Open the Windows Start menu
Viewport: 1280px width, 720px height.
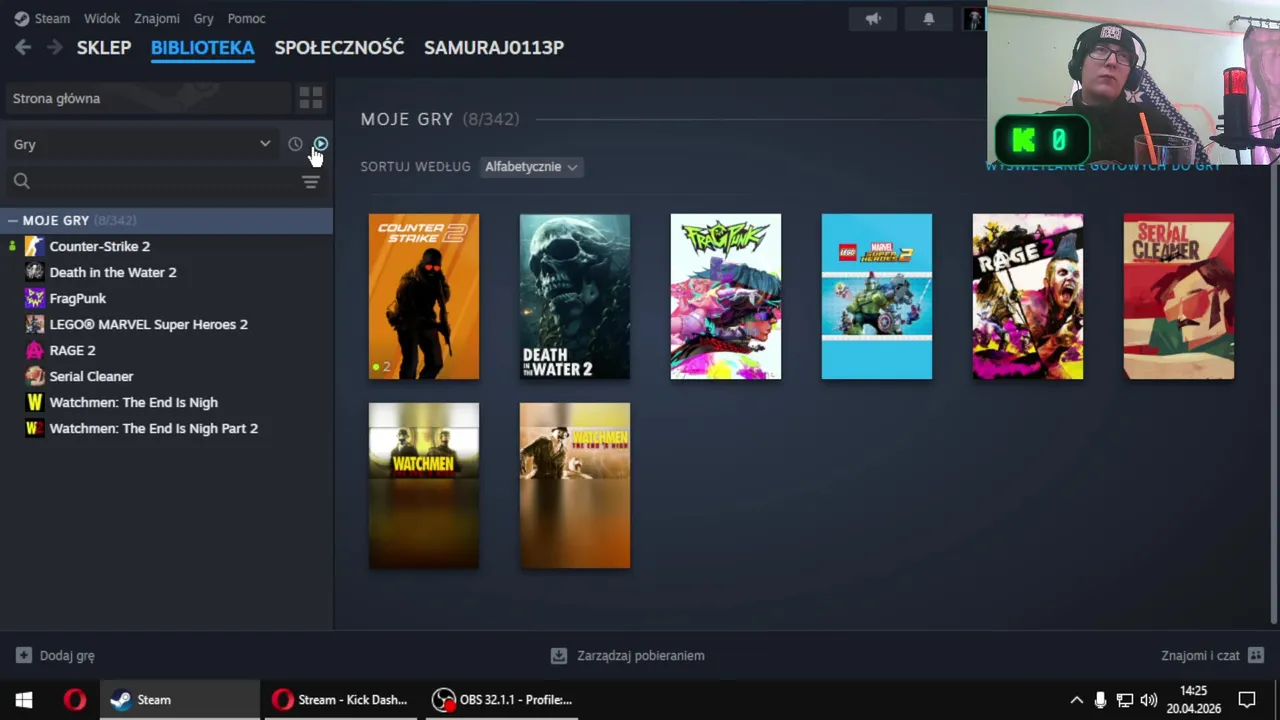(x=24, y=700)
